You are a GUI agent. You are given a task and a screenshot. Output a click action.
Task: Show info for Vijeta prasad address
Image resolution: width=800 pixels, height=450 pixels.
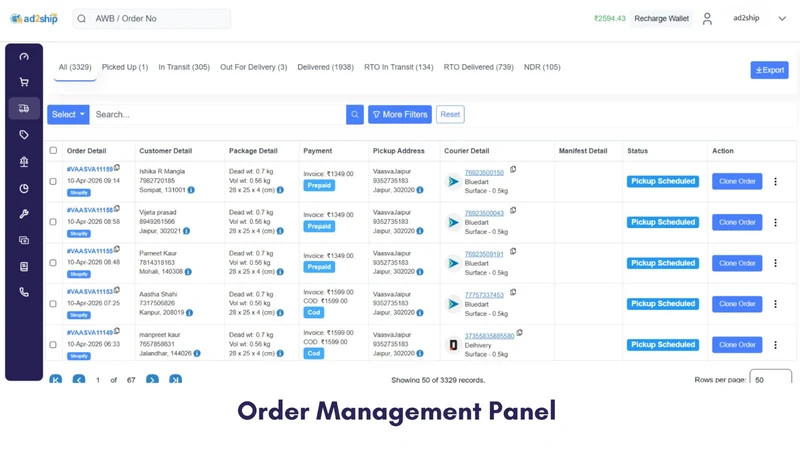(186, 231)
